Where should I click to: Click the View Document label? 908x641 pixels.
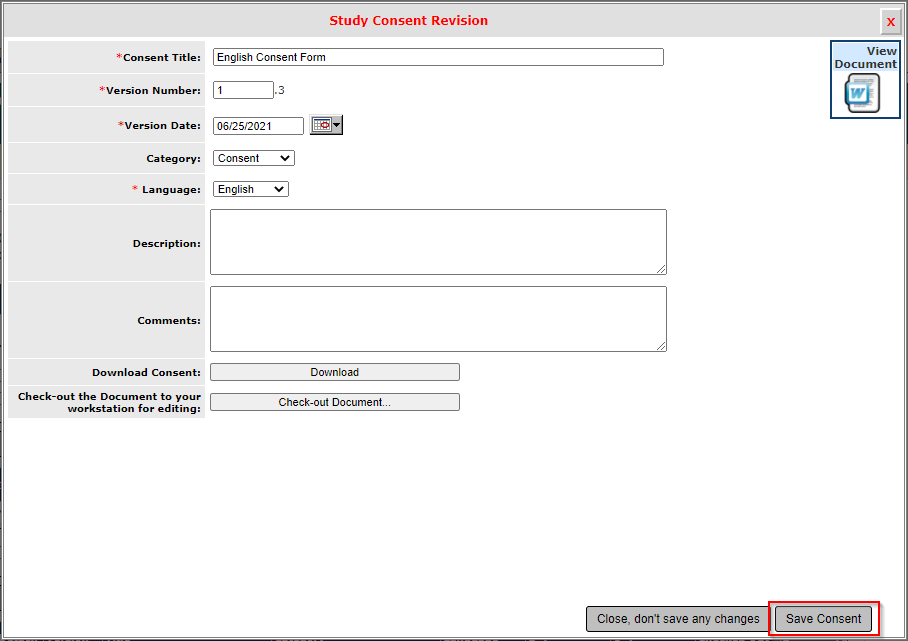[x=866, y=57]
